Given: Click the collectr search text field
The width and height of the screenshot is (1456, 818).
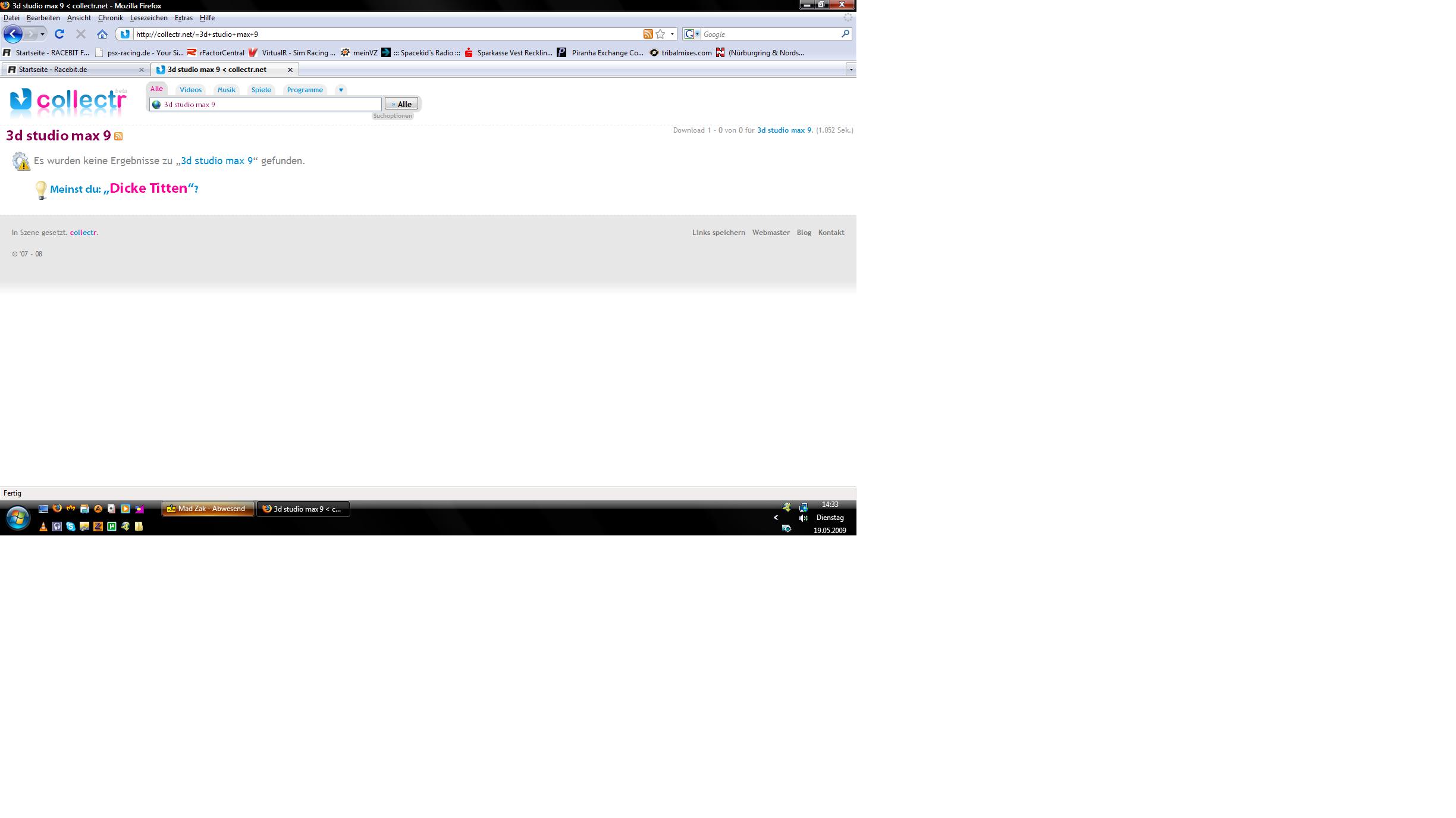Looking at the screenshot, I should tap(268, 104).
